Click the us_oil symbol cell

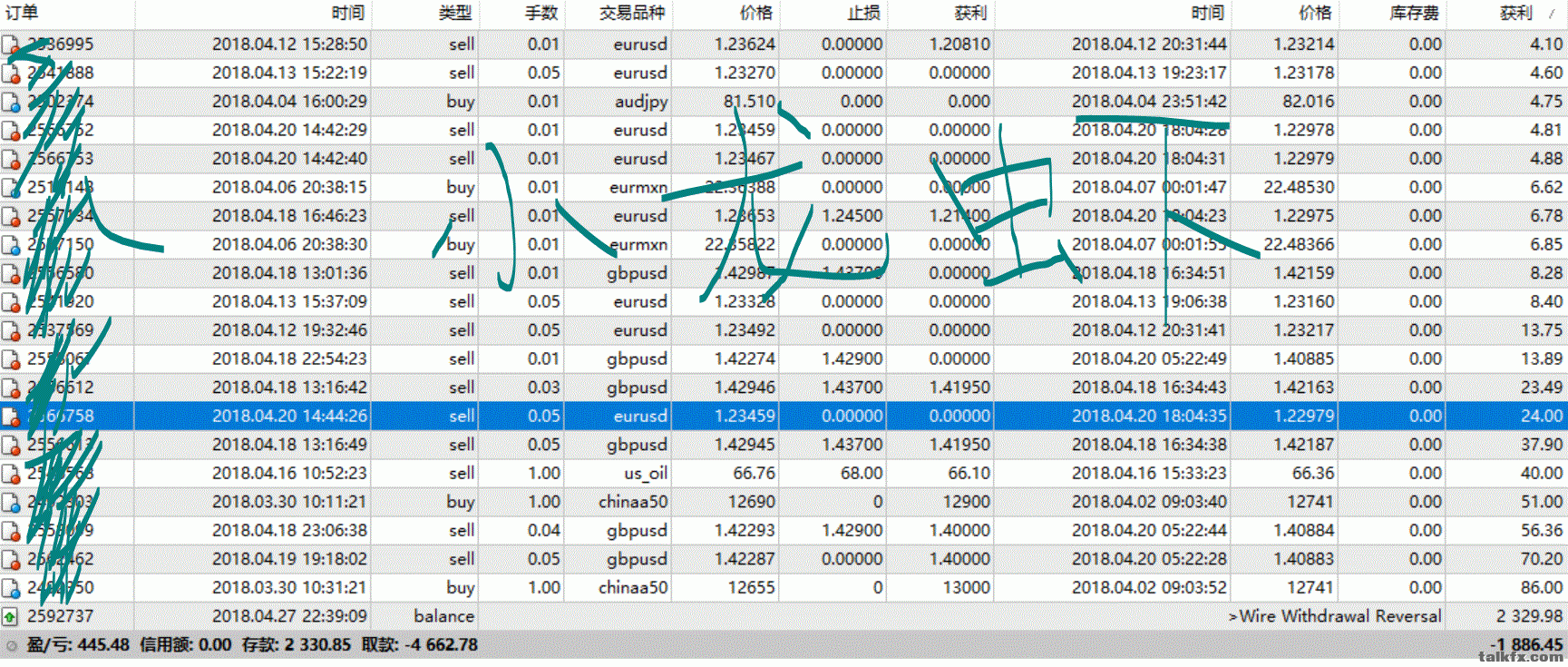click(x=646, y=473)
